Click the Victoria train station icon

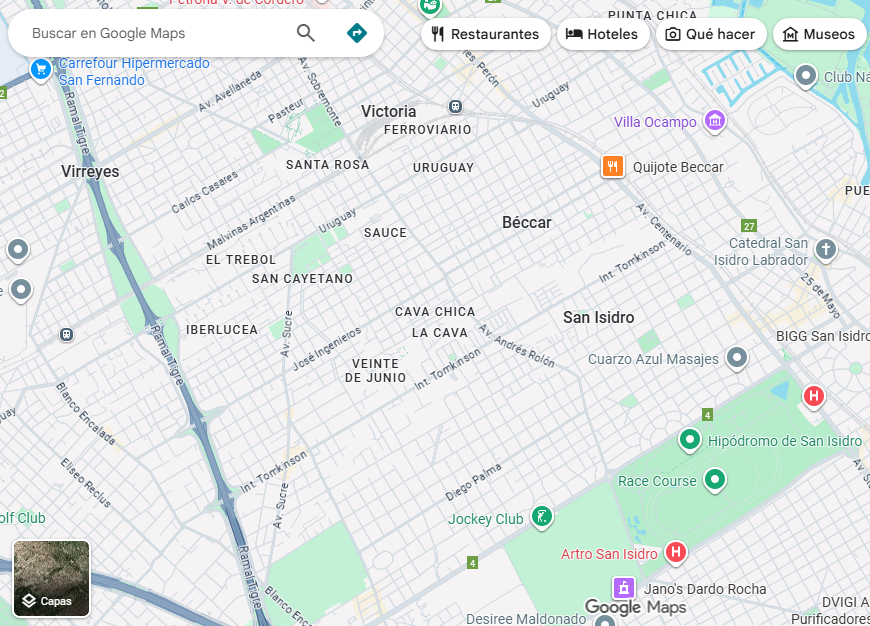pyautogui.click(x=456, y=106)
